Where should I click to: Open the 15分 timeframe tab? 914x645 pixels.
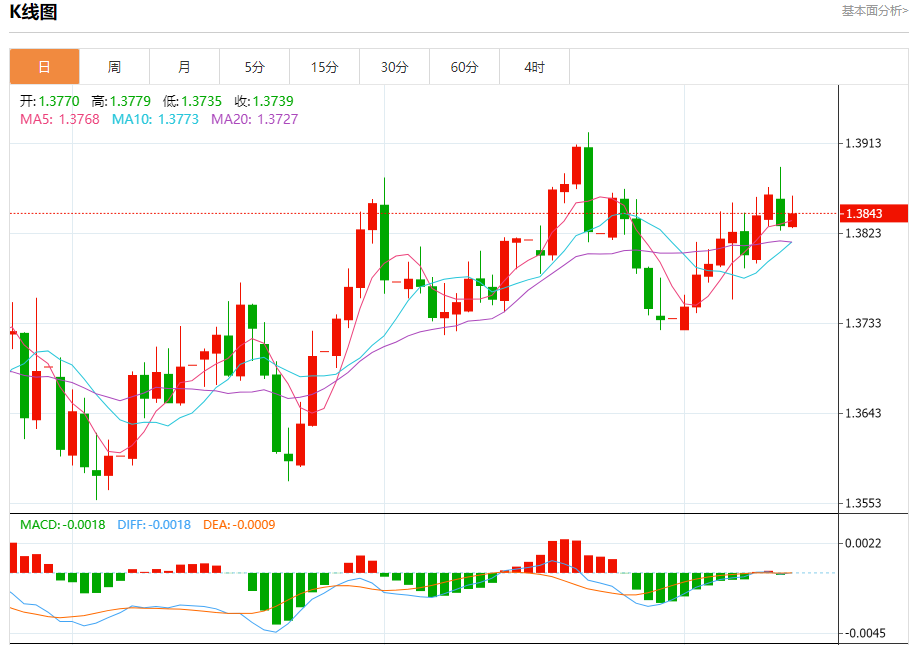(324, 67)
